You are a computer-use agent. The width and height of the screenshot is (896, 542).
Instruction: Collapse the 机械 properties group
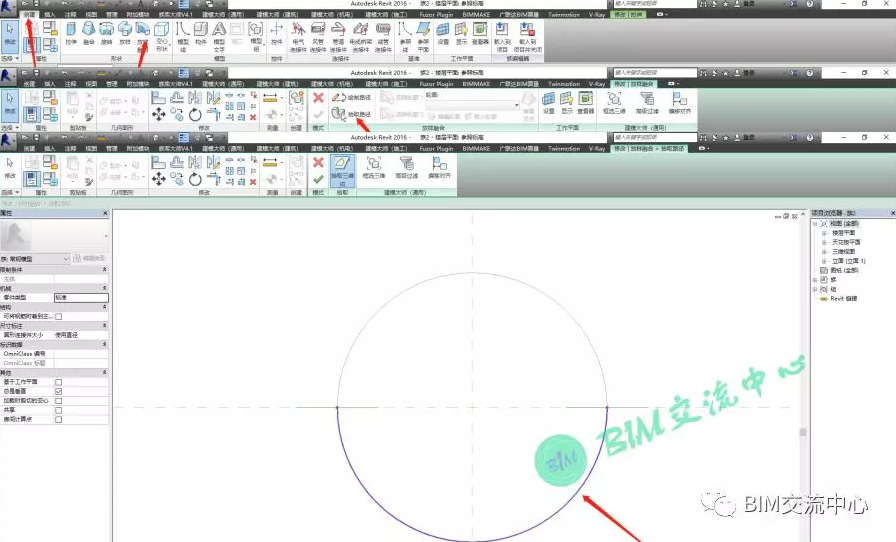(105, 288)
